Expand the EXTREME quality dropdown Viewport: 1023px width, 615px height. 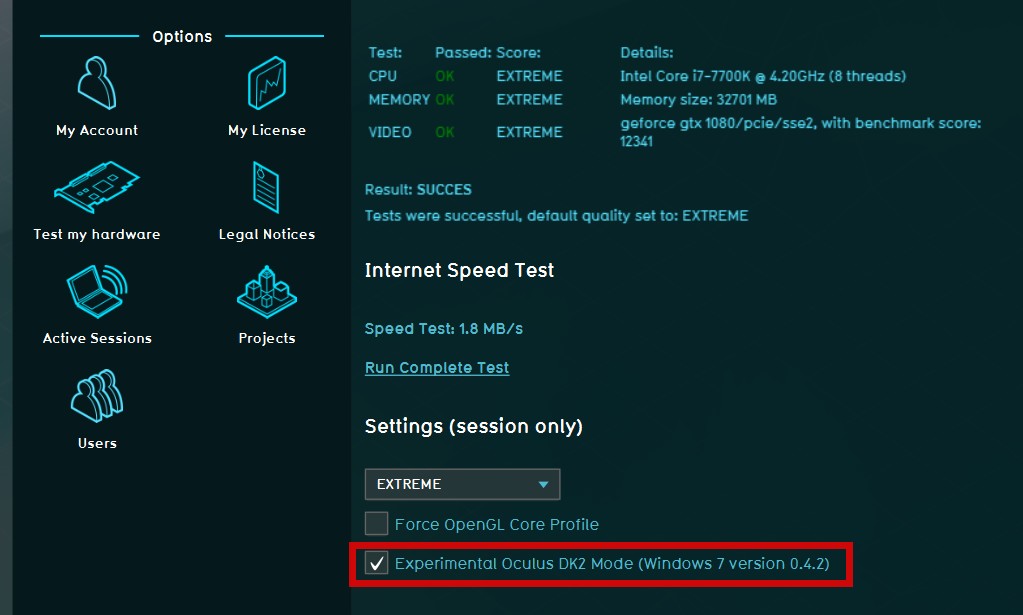[461, 484]
